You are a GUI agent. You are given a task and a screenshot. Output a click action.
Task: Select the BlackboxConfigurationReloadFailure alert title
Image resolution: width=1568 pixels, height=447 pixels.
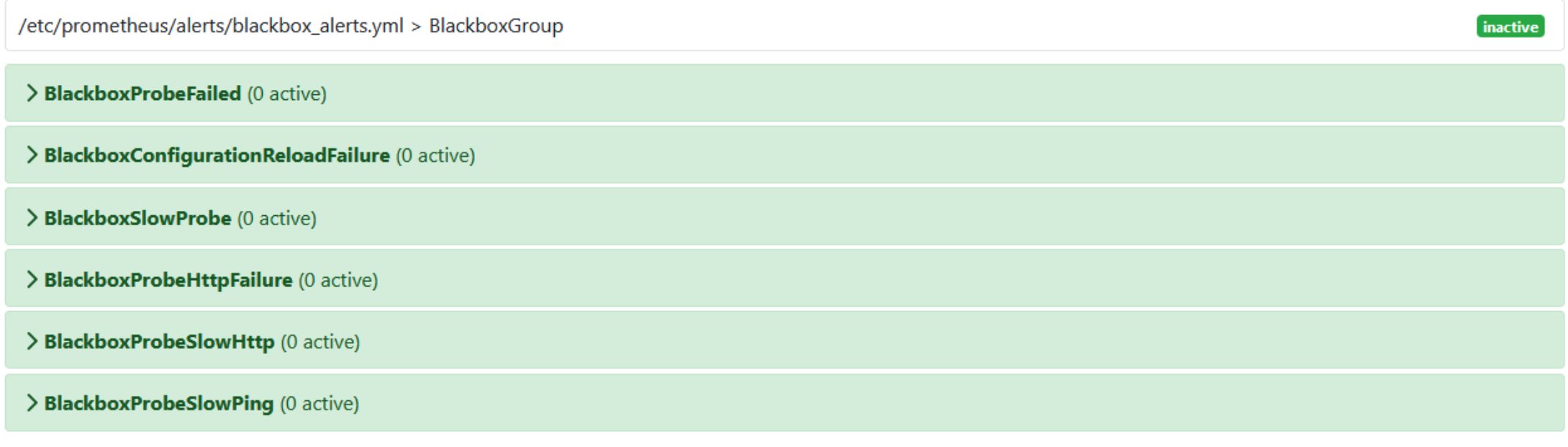[217, 155]
